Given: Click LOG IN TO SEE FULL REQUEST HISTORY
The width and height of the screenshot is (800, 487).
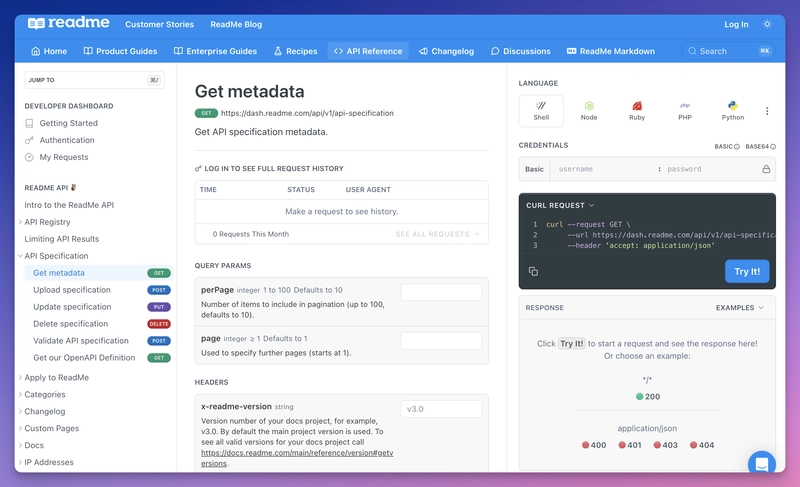Looking at the screenshot, I should click(x=269, y=169).
